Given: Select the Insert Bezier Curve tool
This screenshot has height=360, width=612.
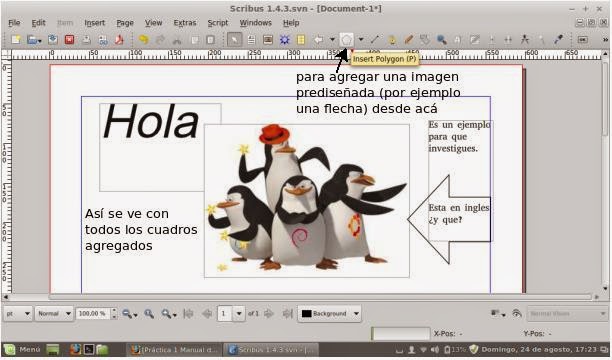Looking at the screenshot, I should [x=392, y=39].
